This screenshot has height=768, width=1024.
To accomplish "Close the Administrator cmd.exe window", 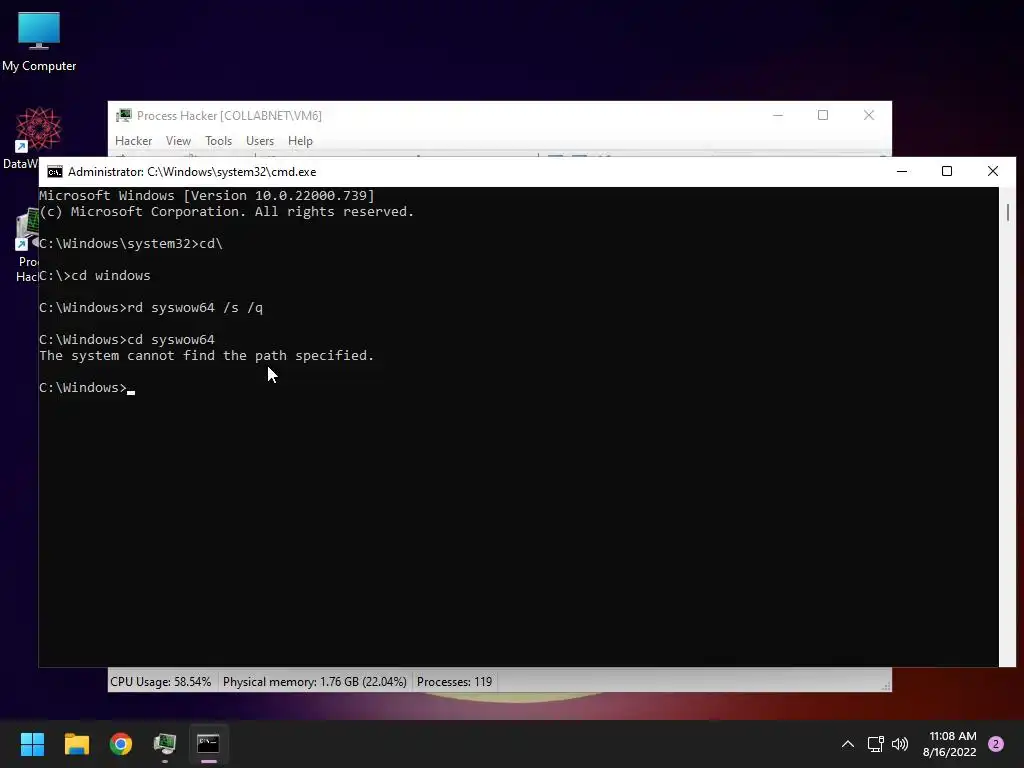I will [993, 172].
